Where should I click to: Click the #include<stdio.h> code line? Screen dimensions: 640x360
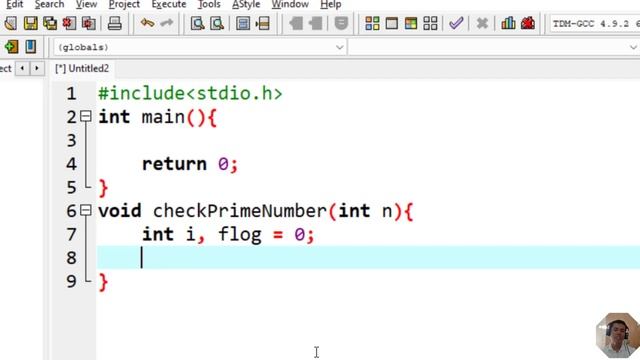point(190,93)
